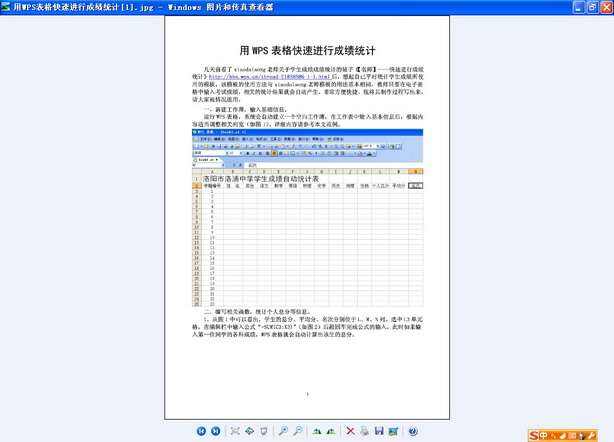
Task: Toggle Sogou half/full width moon icon
Action: 563,436
